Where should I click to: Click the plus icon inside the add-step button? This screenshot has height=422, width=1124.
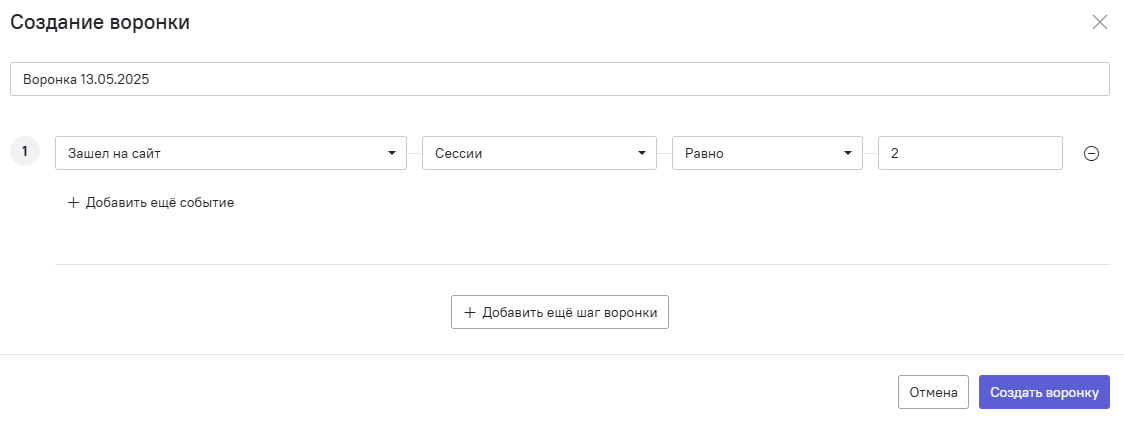[470, 312]
